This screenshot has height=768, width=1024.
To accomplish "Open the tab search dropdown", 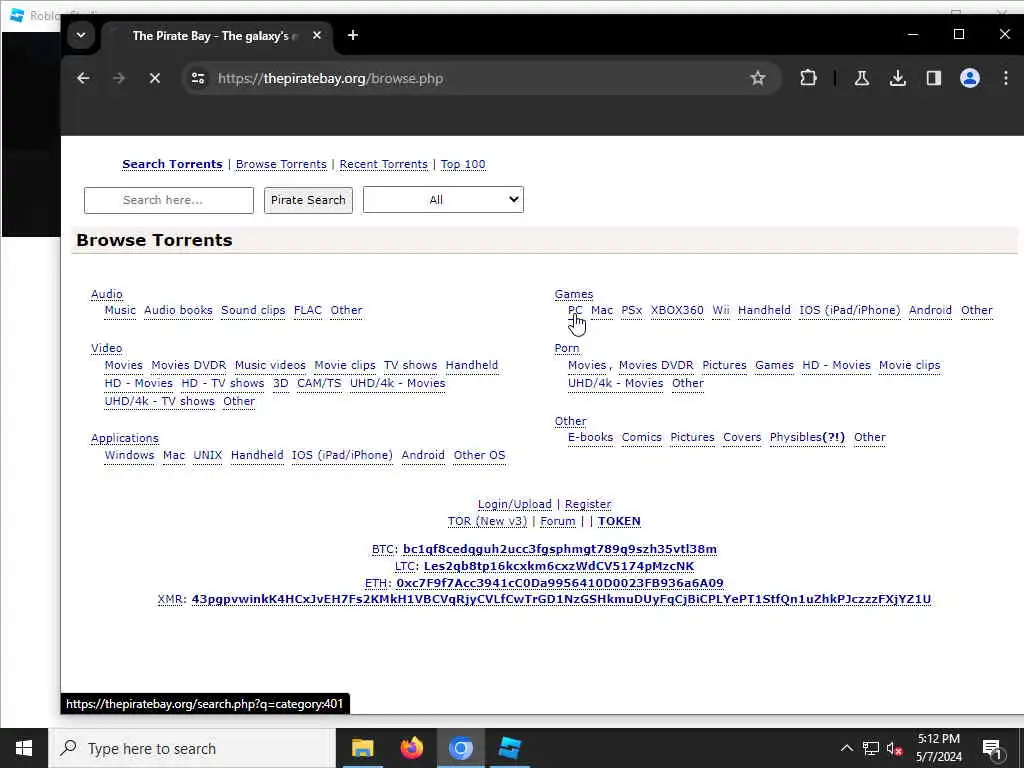I will click(81, 35).
